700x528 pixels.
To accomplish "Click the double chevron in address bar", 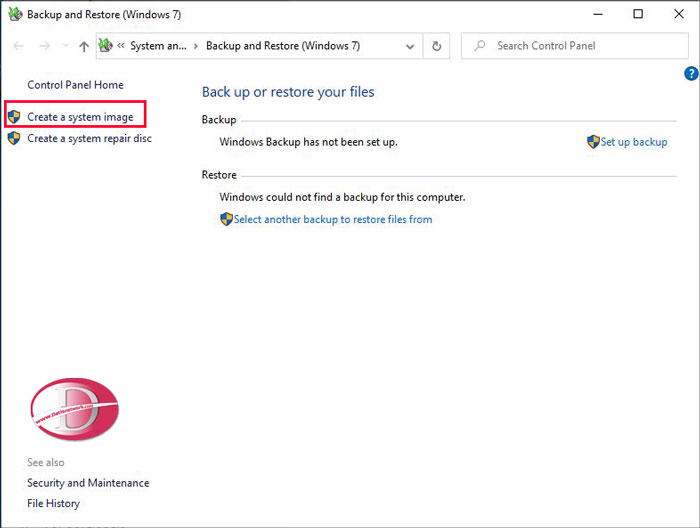I will tap(121, 46).
